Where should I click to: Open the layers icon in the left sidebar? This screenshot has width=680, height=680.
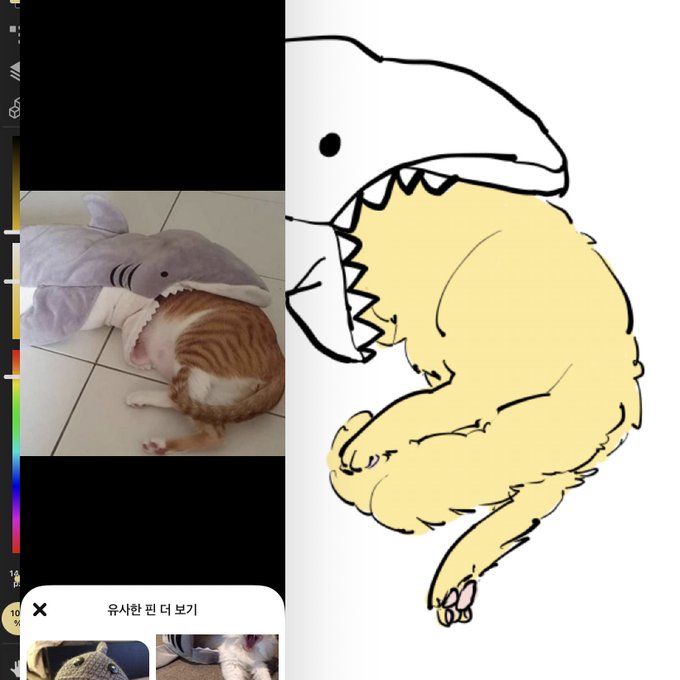[x=15, y=72]
